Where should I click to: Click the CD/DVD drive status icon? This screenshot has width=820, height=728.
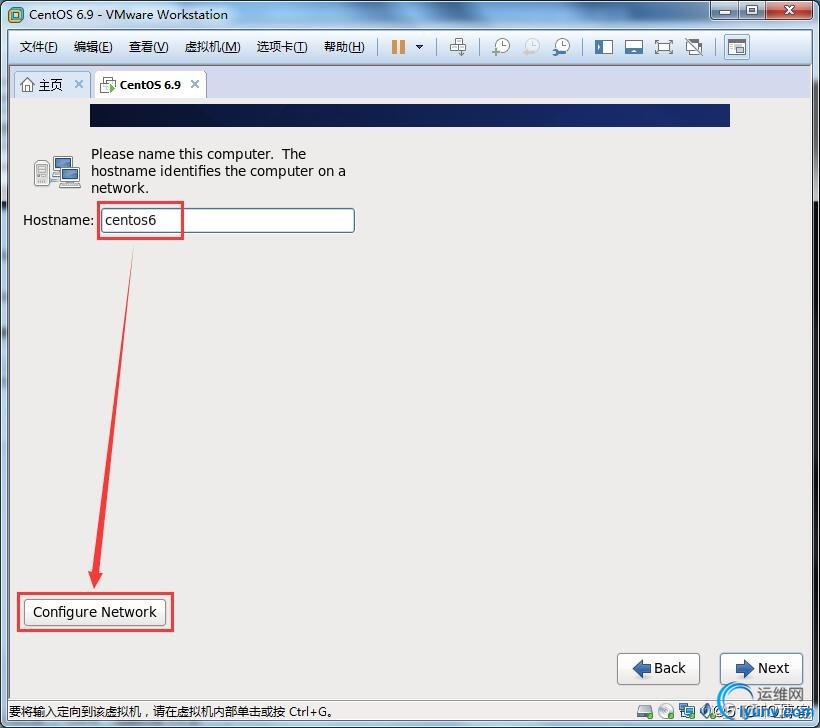point(666,711)
